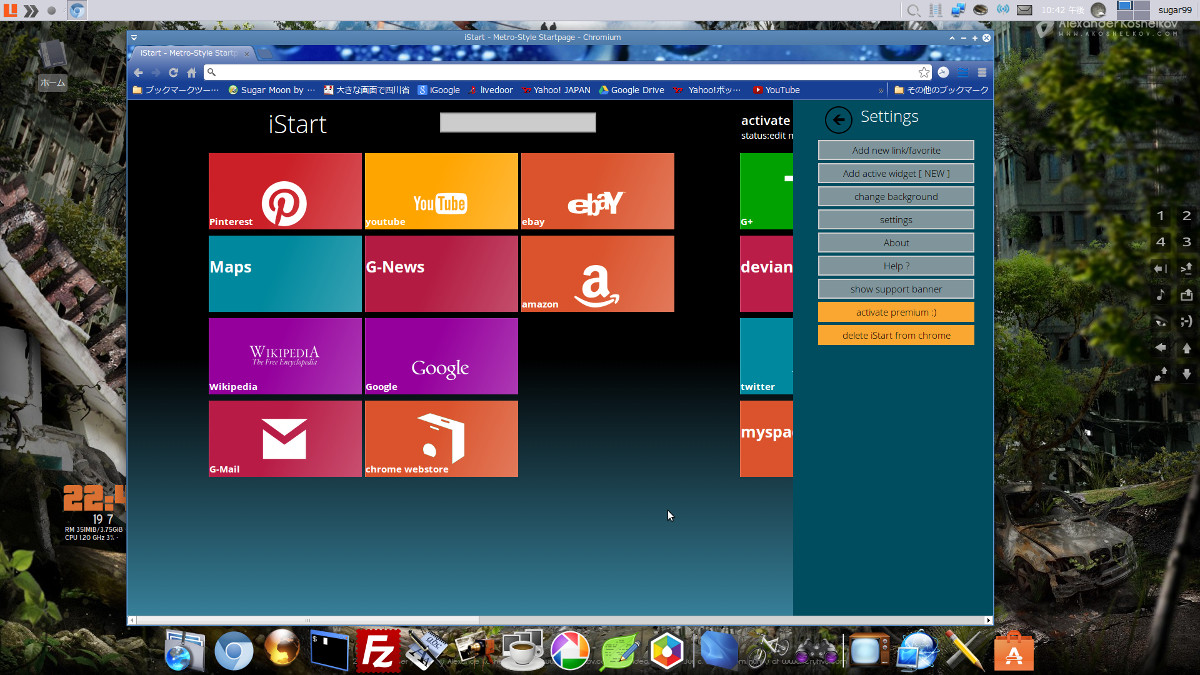Open the settings button in panel

(x=896, y=219)
